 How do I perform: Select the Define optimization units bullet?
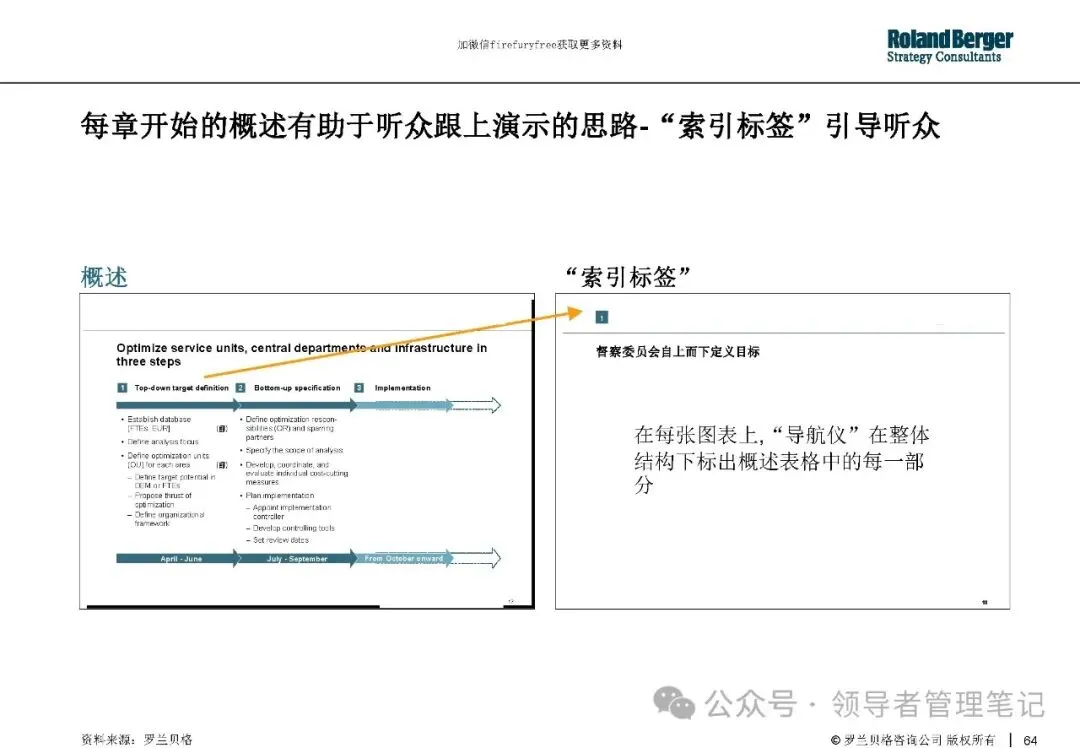coord(166,460)
